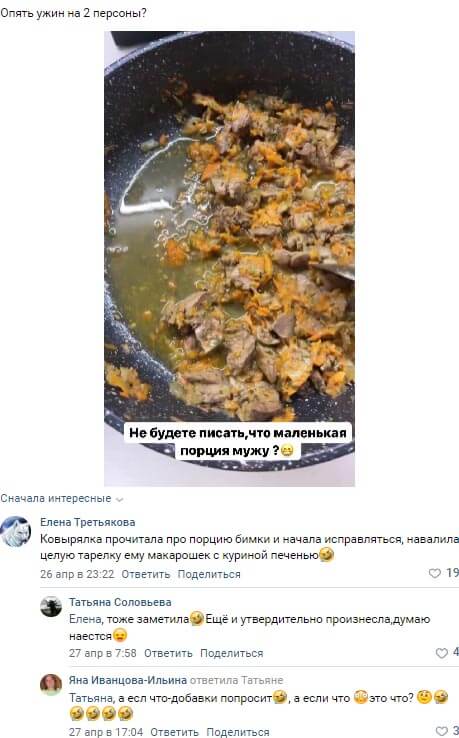
Task: Open Яна Иванцова-Ильина's avatar picture
Action: tap(51, 685)
